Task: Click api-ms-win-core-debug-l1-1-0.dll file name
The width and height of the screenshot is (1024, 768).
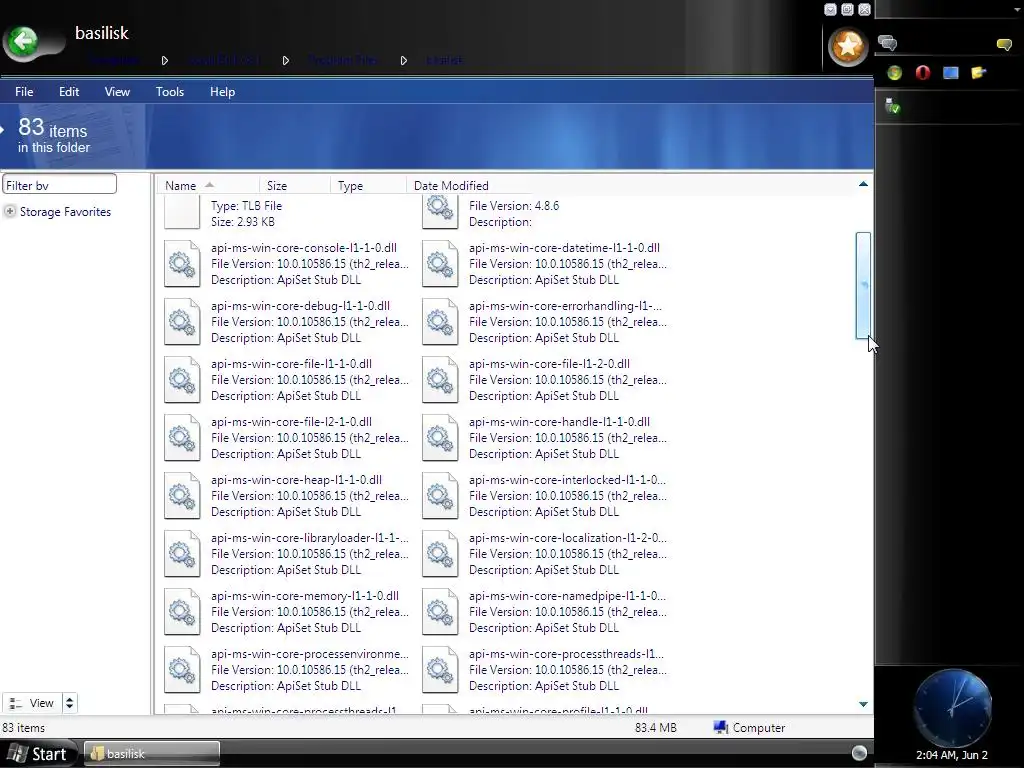Action: click(300, 306)
